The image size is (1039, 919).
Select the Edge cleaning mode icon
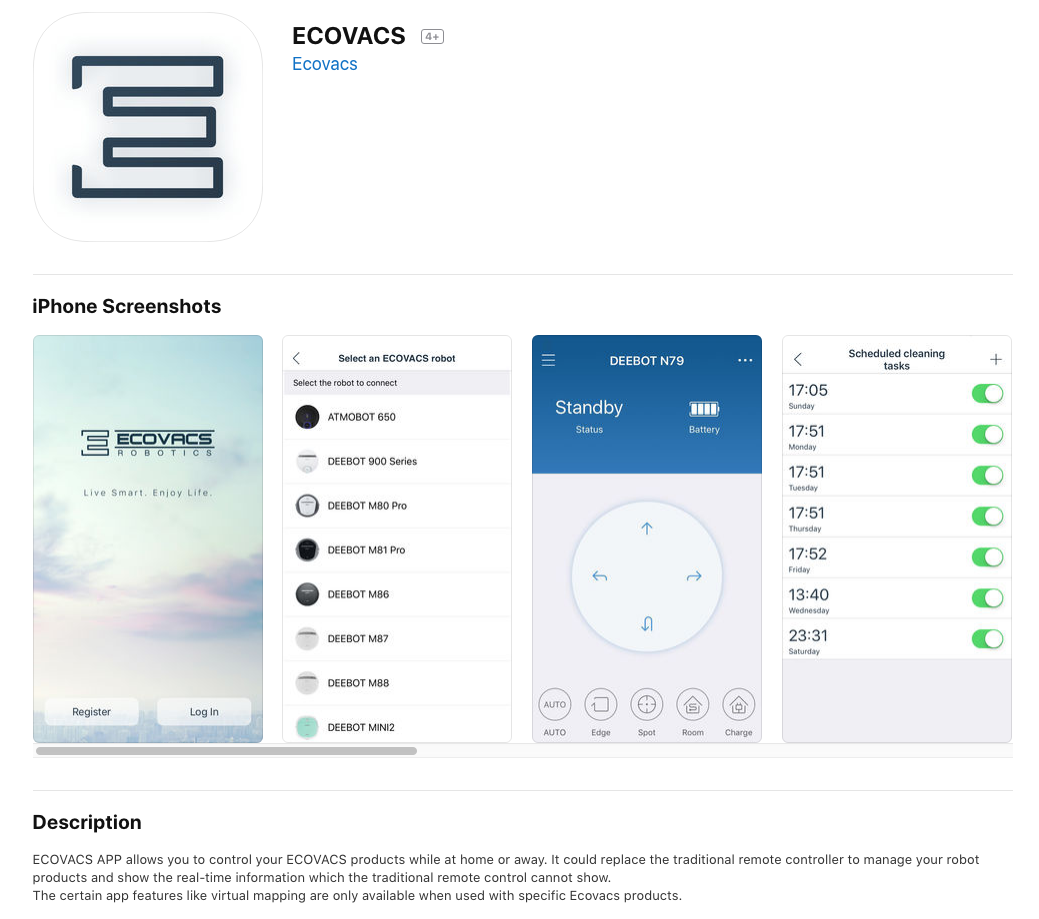click(600, 705)
